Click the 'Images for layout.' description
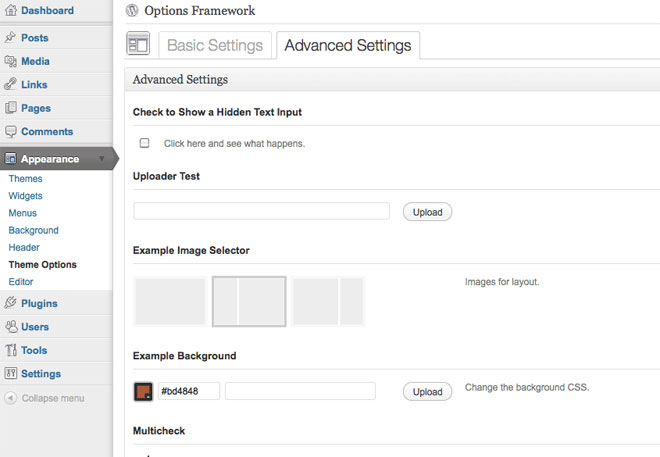 [502, 282]
